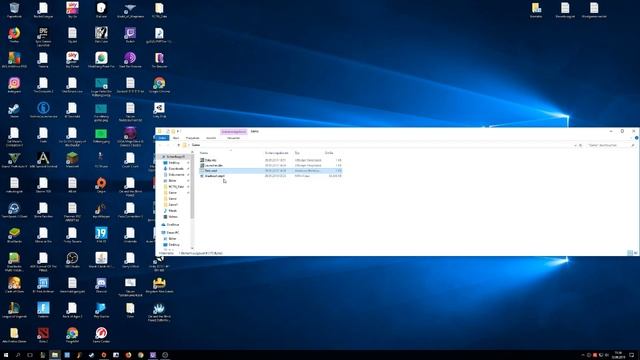Image resolution: width=640 pixels, height=360 pixels.
Task: Open taskbar search
Action: pos(18,355)
